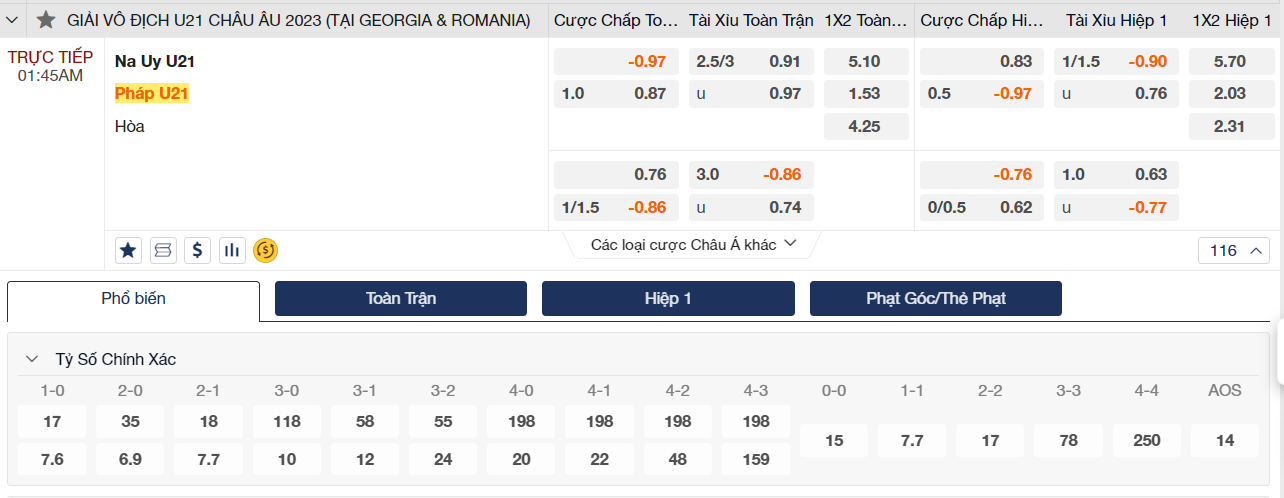The width and height of the screenshot is (1284, 498).
Task: Select the Hiệp 1 tab
Action: (668, 299)
